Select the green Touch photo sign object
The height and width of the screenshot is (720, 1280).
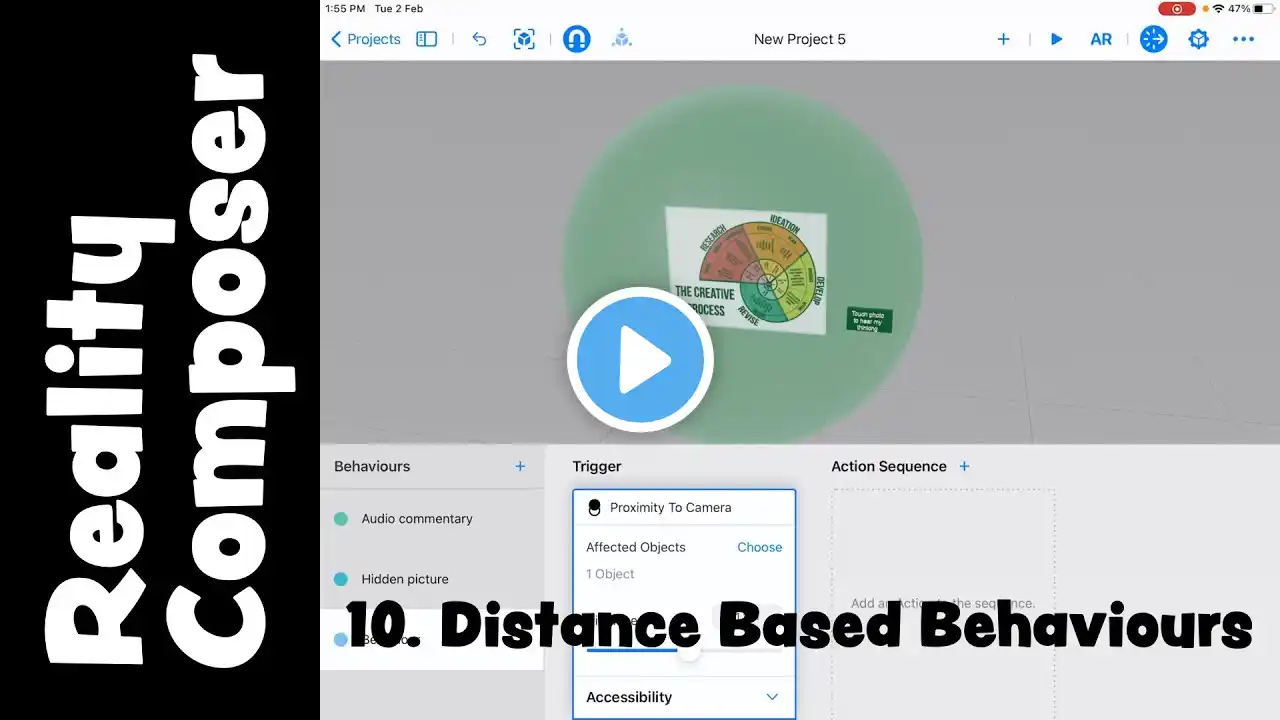pyautogui.click(x=869, y=320)
